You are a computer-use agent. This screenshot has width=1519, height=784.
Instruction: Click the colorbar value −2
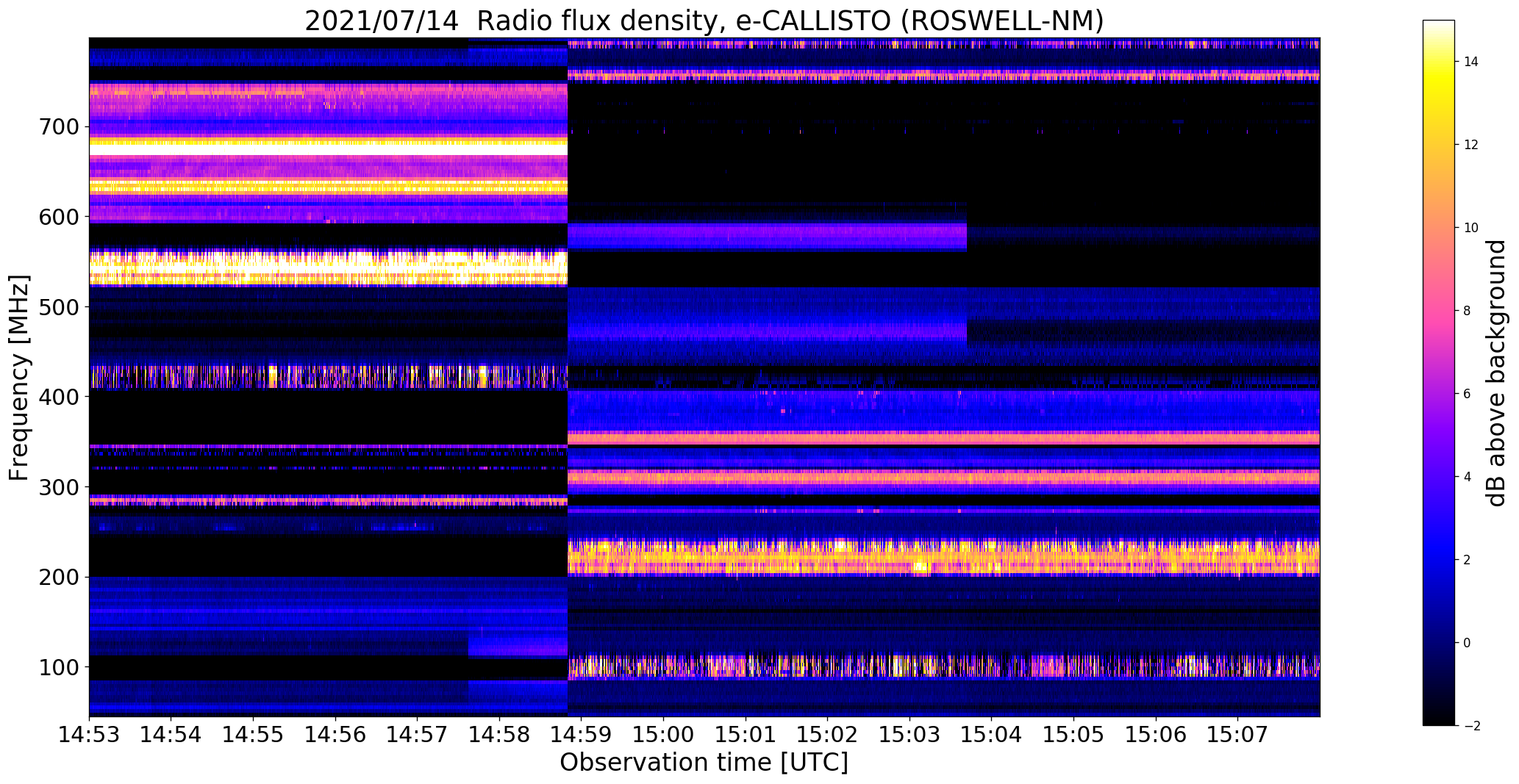(x=1471, y=726)
